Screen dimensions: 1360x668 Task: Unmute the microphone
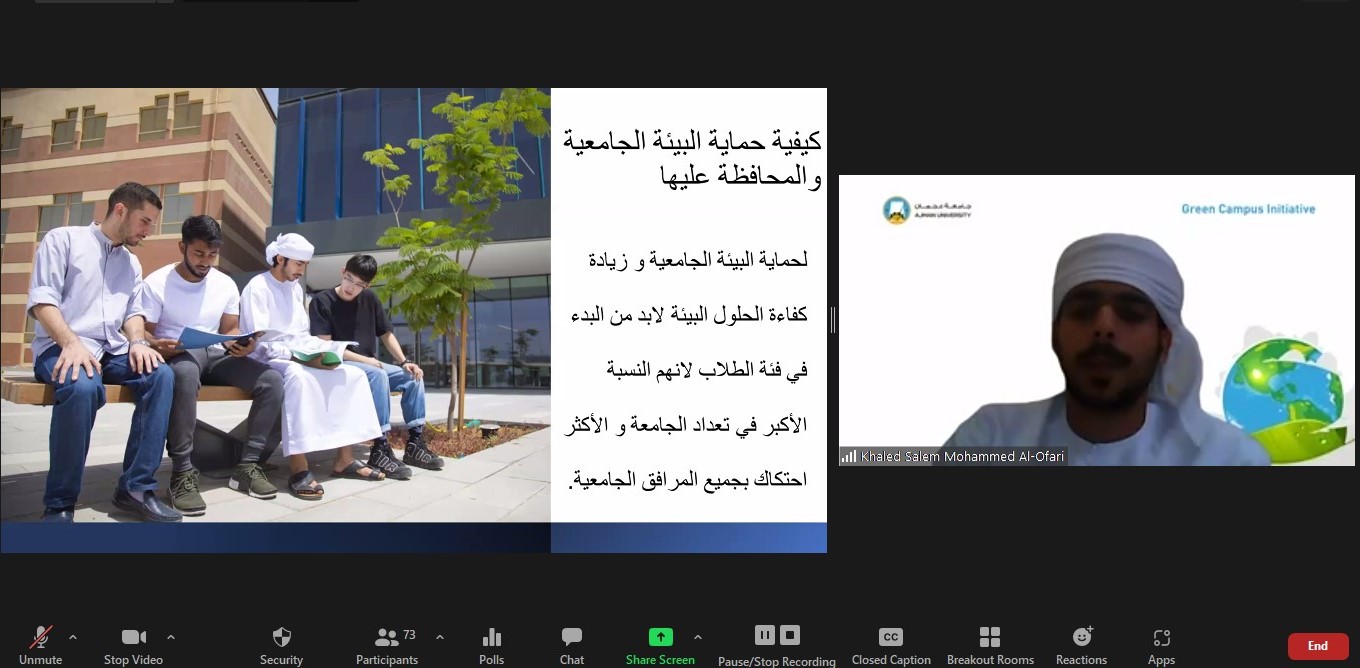(40, 638)
